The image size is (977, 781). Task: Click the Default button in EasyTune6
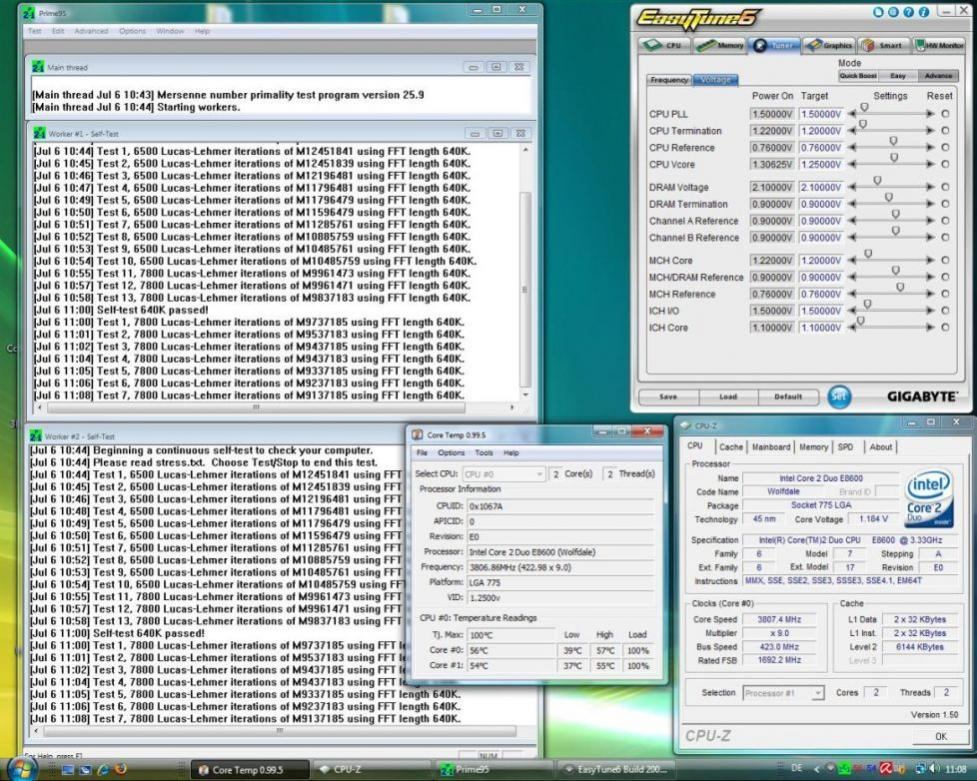click(x=788, y=396)
